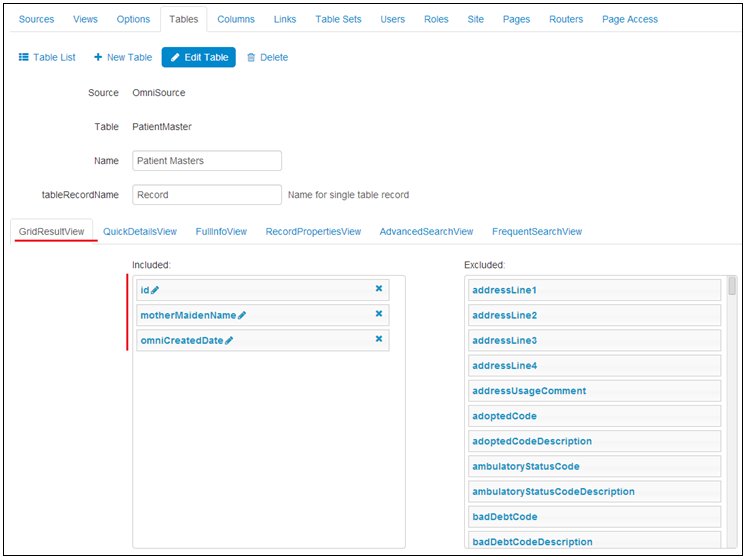
Task: Open the Sources tab
Action: (x=37, y=19)
